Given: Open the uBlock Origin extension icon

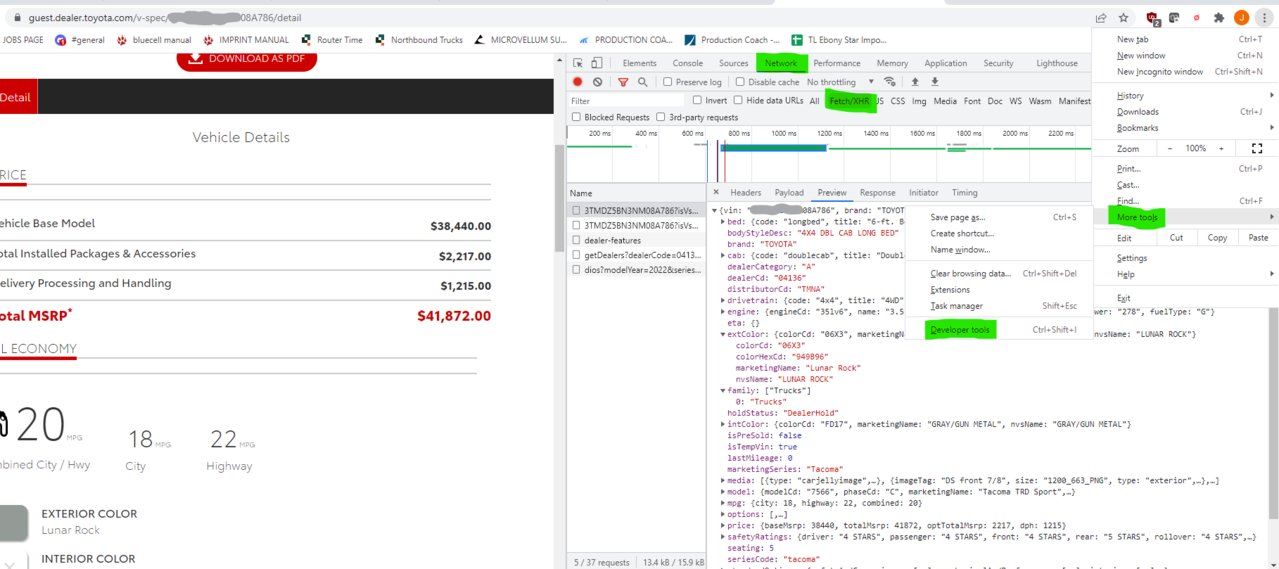Looking at the screenshot, I should 1152,18.
